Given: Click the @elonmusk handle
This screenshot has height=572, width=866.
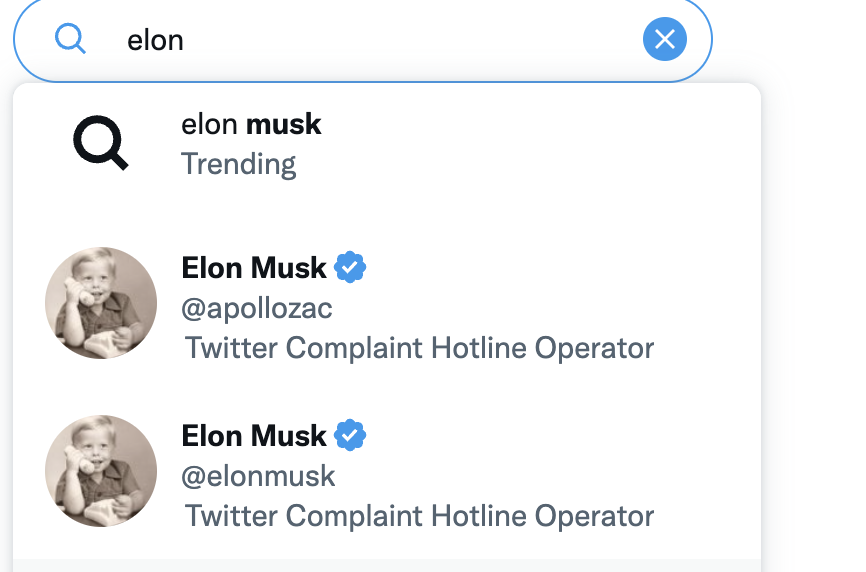Looking at the screenshot, I should pos(258,477).
